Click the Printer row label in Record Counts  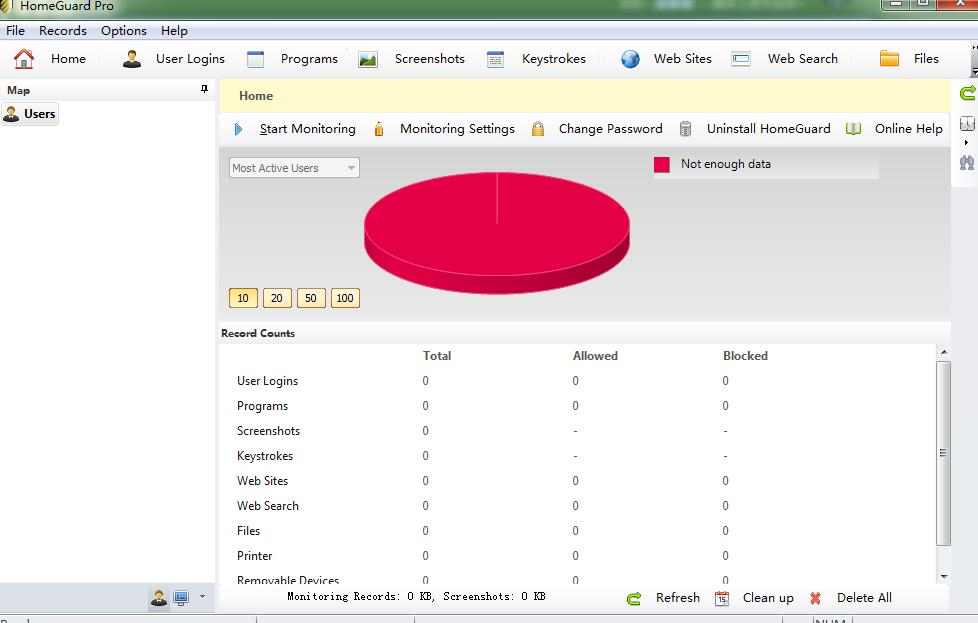pyautogui.click(x=254, y=556)
